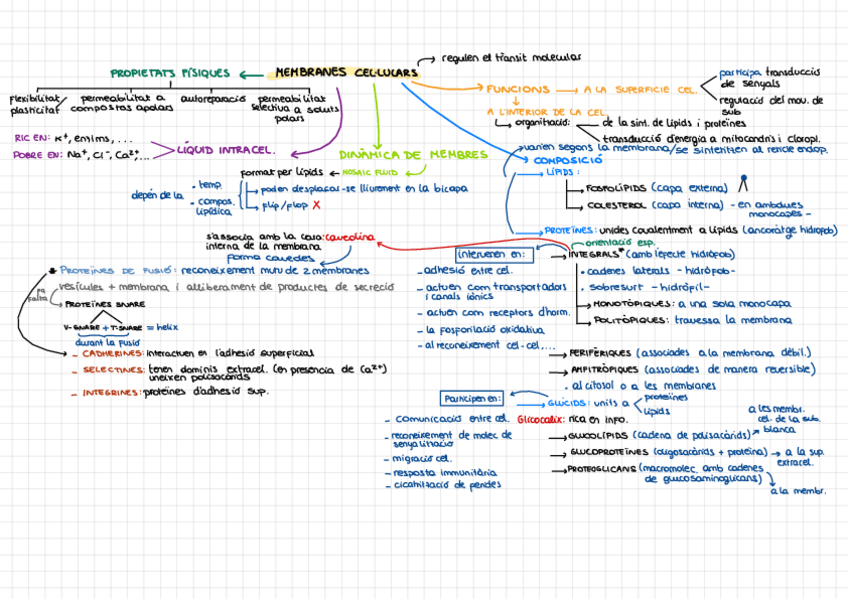This screenshot has height=599, width=848.
Task: Select 'COLESTEROL (capa interna)' entry
Action: click(655, 205)
